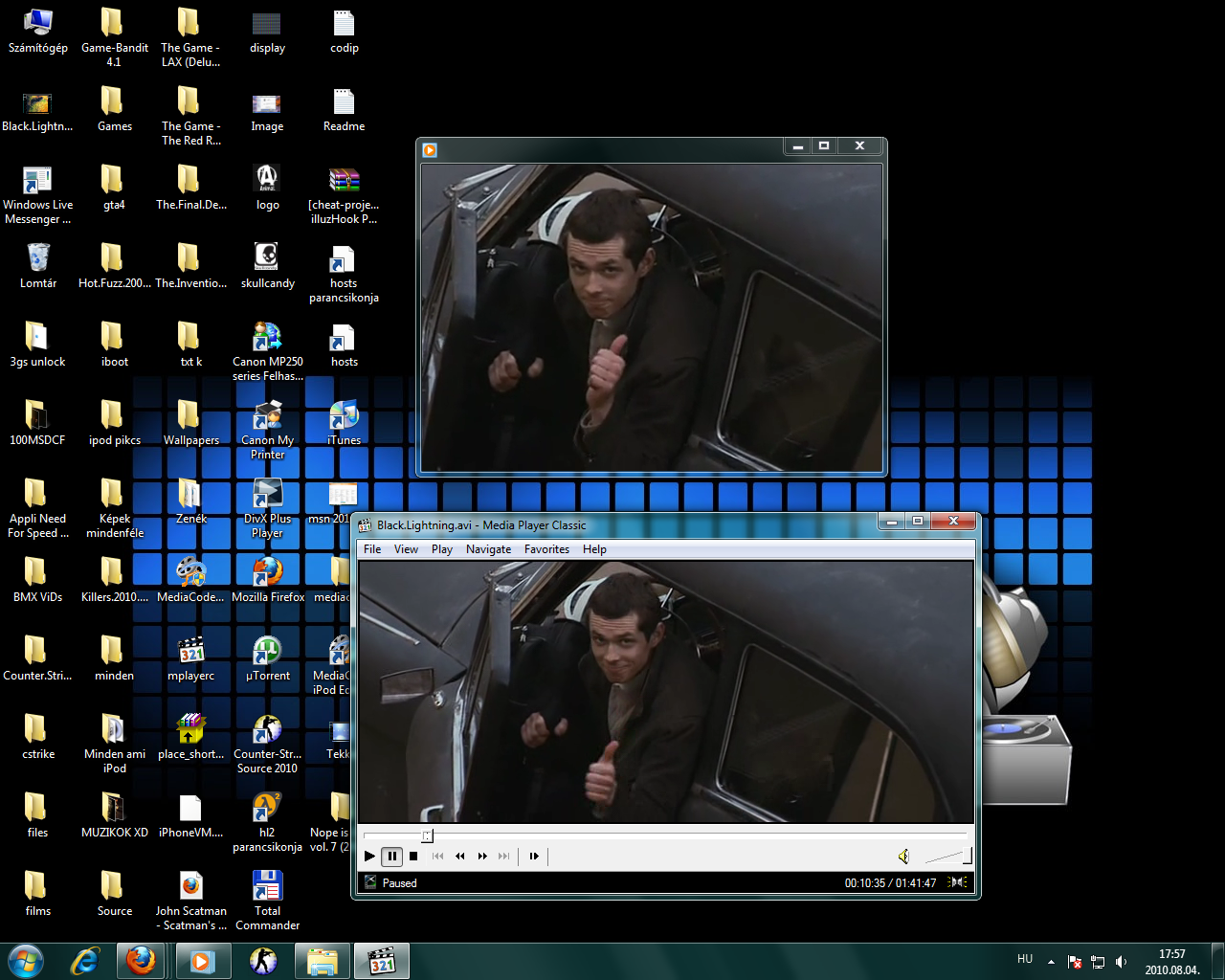Select the skullcandy desktop icon
The image size is (1225, 980).
coord(268,266)
